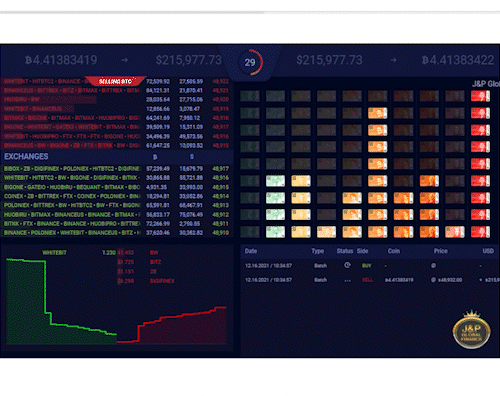Click the red DIGIFINEX label above the depth chart
Screen dimensions: 500x396
[162, 281]
